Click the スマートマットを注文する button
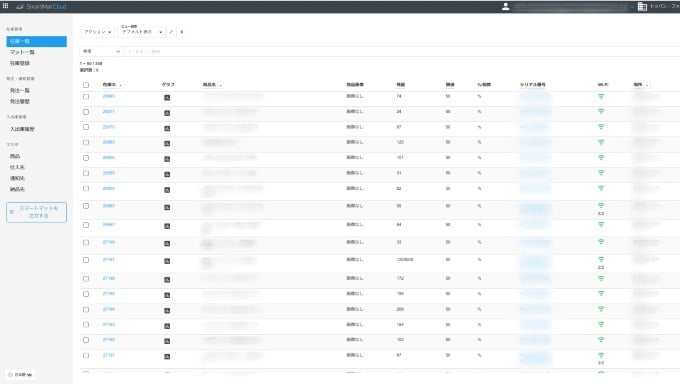 (36, 212)
